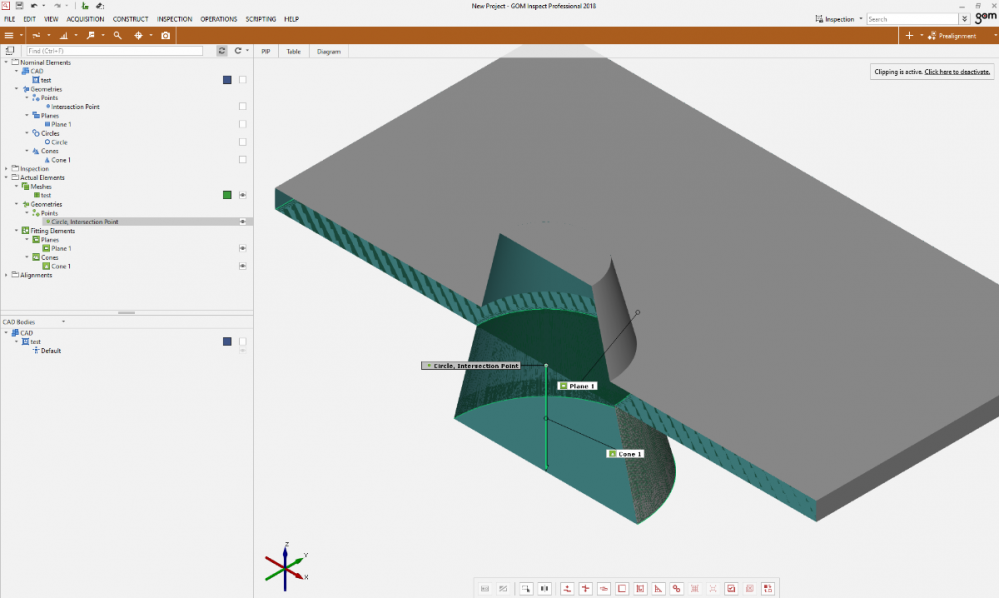Switch to the Diagram tab

329,52
